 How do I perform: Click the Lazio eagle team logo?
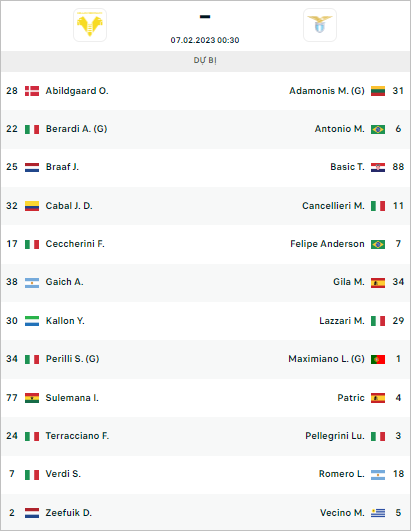pyautogui.click(x=320, y=25)
